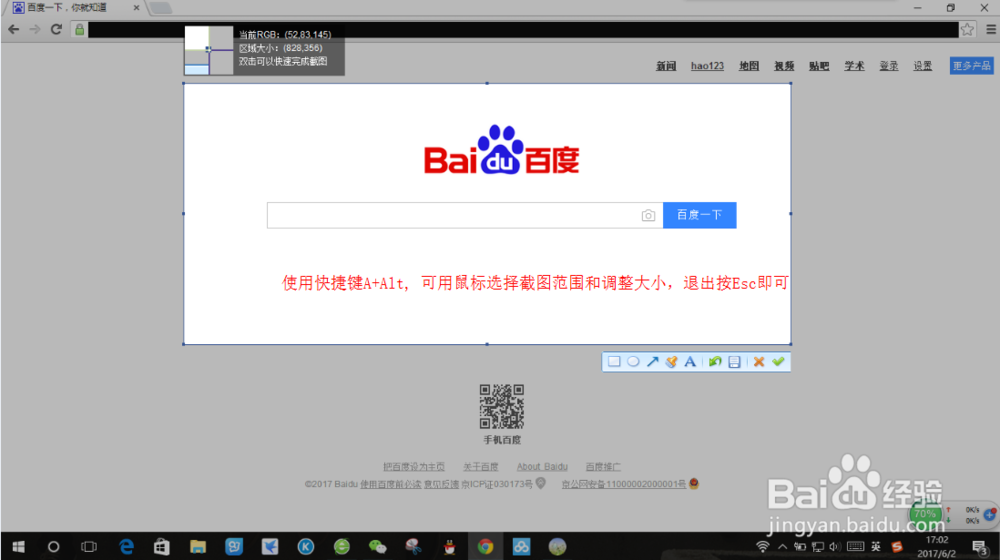Screen dimensions: 1000x560
Task: Confirm the screenshot with green checkmark
Action: (778, 362)
